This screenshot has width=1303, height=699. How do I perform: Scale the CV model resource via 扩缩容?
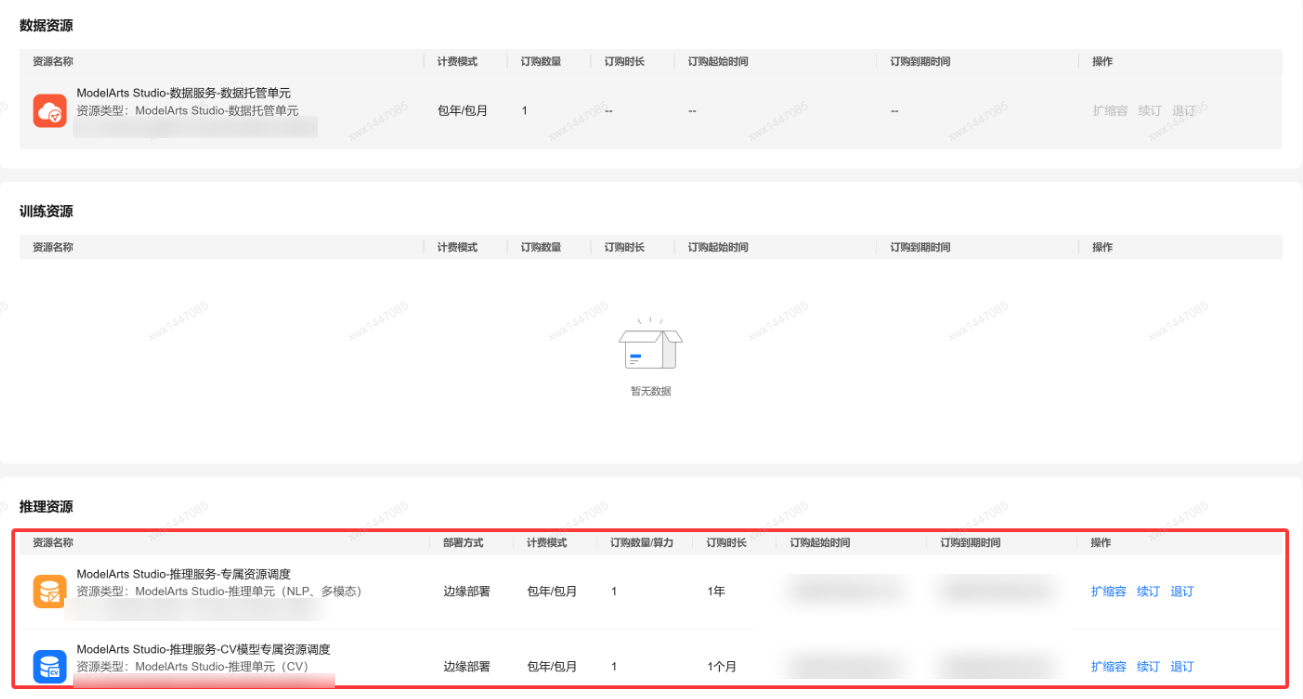[x=1108, y=666]
